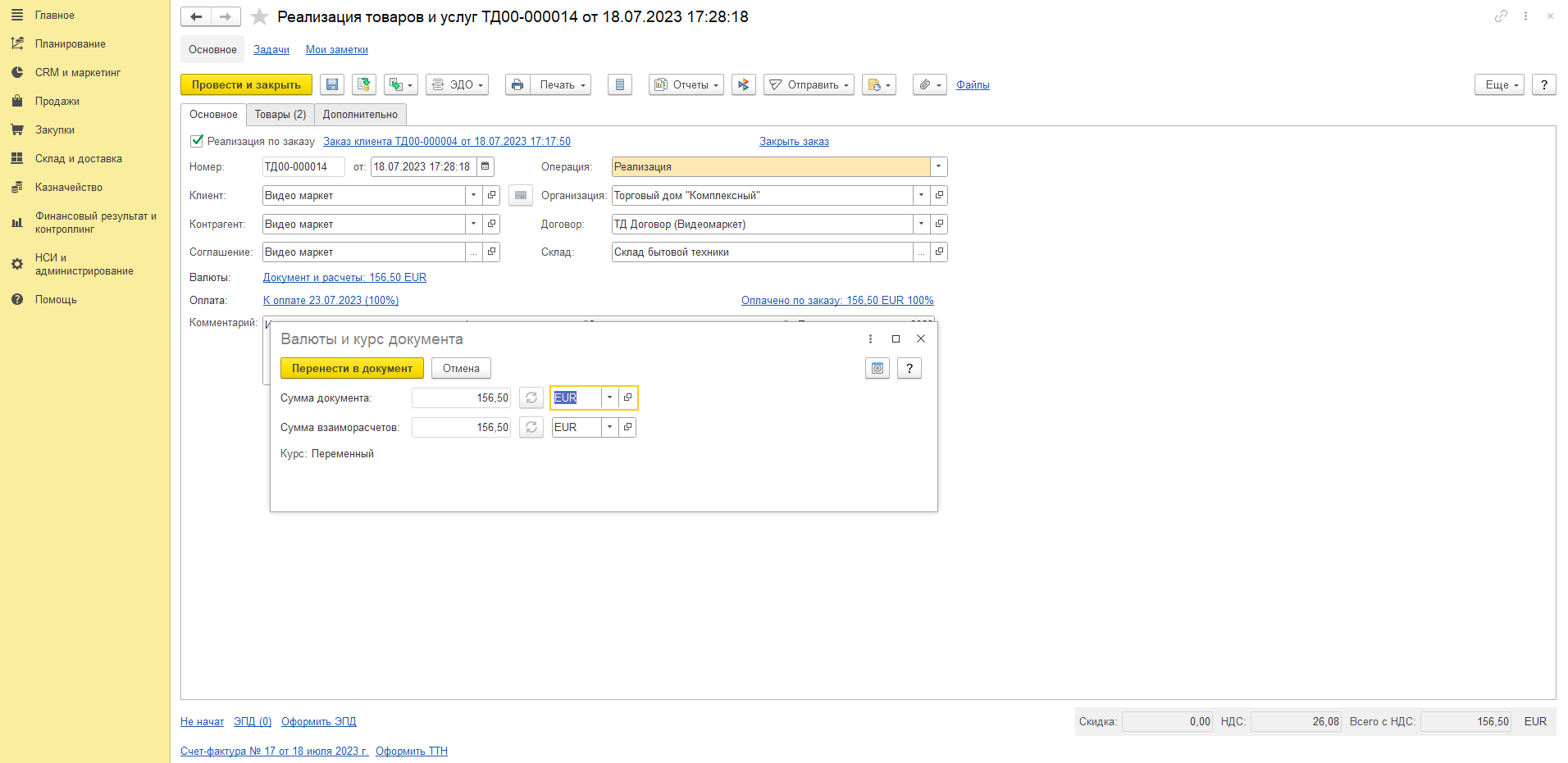Click the back arrow navigation button
Viewport: 1568px width, 763px height.
coord(196,16)
